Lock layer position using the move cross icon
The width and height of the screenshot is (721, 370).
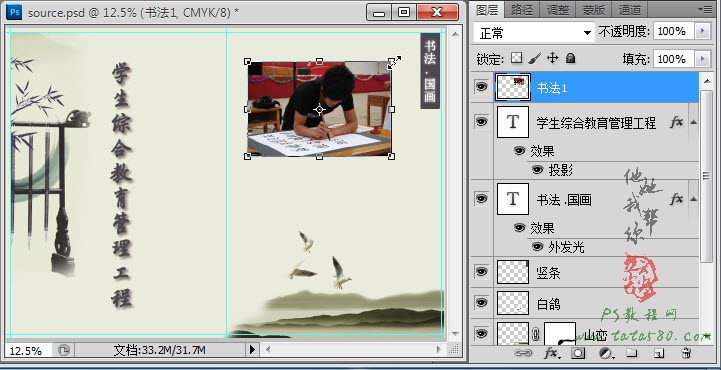click(552, 58)
